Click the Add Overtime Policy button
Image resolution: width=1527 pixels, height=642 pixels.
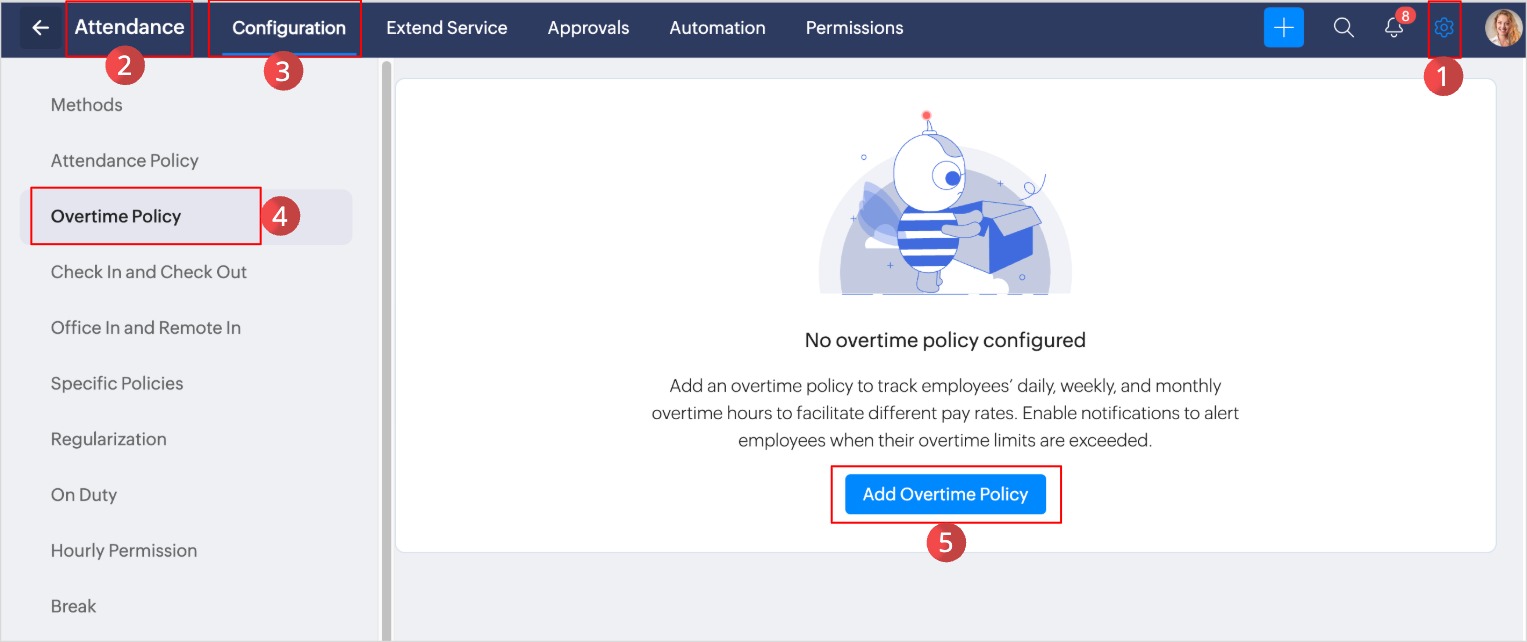point(945,494)
